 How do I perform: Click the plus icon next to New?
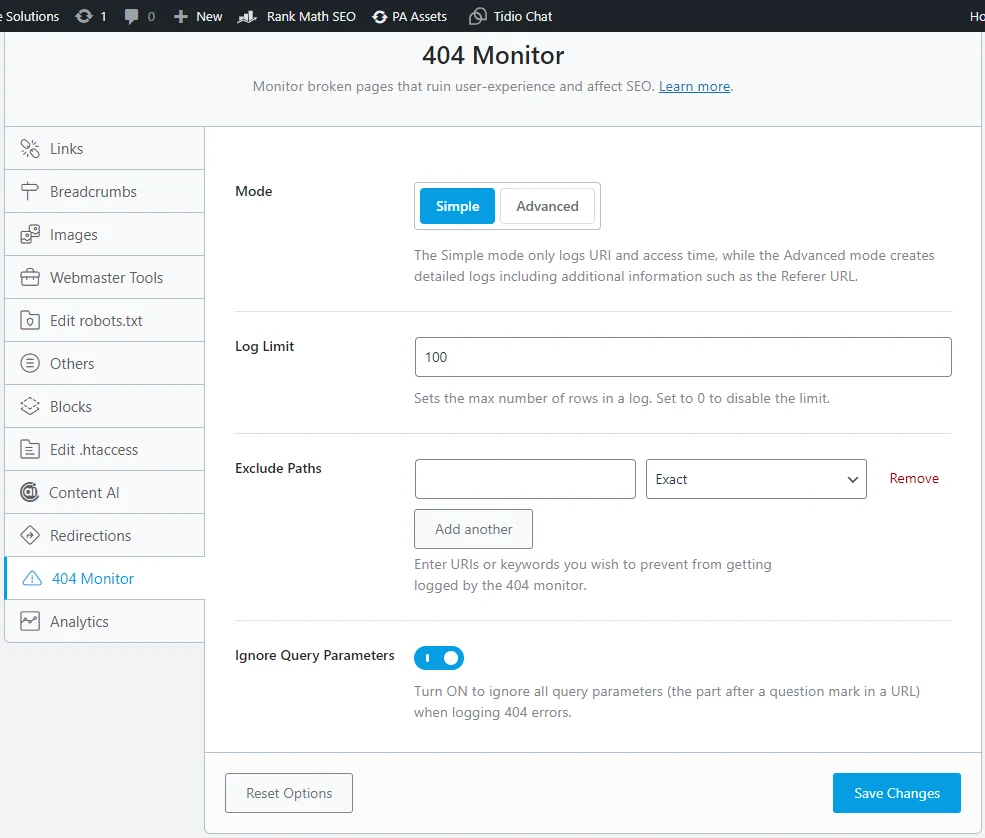pyautogui.click(x=180, y=16)
